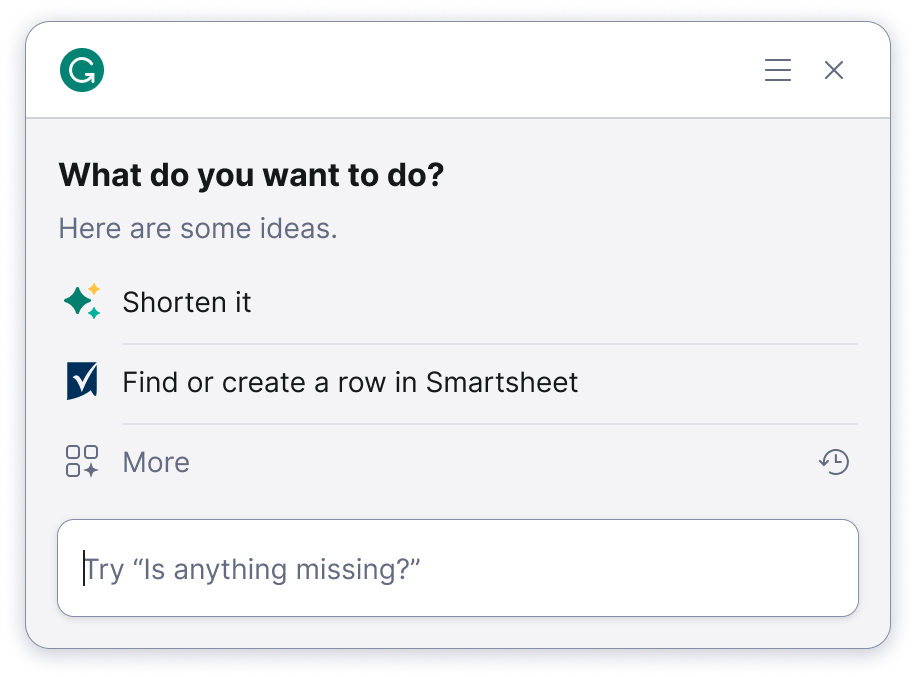Screen dimensions: 915x677
Task: Click the green Grammarly logo
Action: coord(82,70)
